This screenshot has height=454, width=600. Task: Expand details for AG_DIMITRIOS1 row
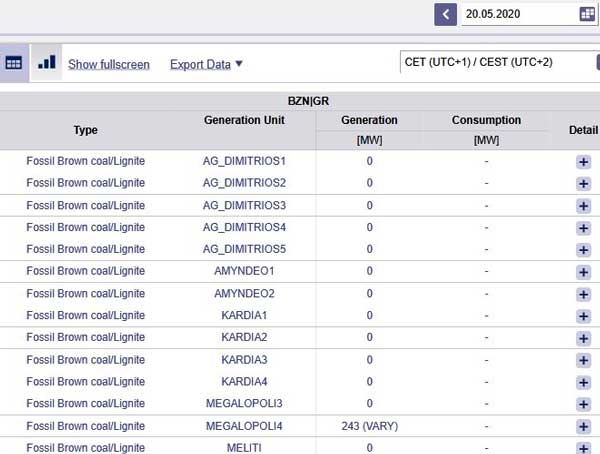(583, 162)
